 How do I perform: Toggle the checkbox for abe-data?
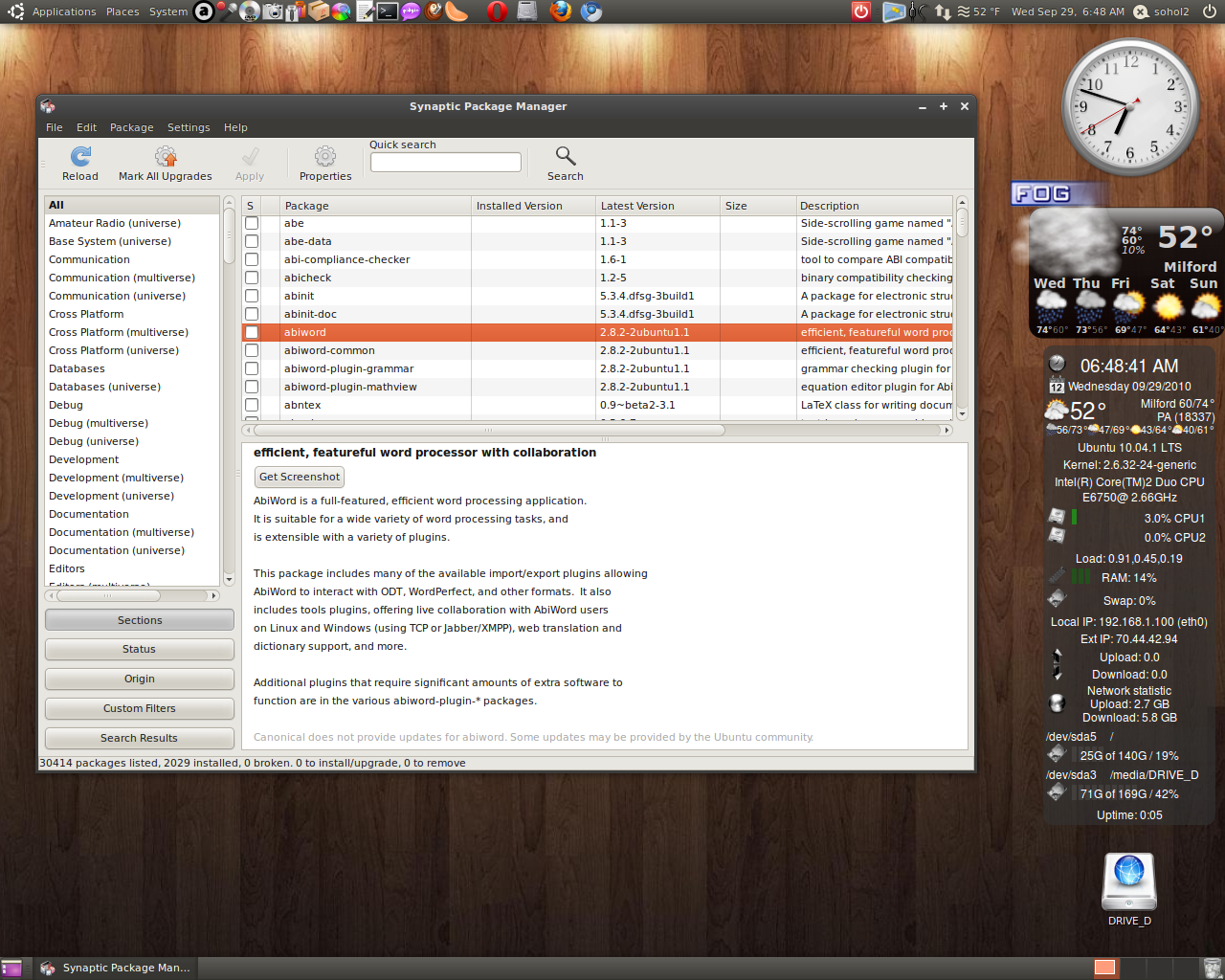(x=252, y=241)
